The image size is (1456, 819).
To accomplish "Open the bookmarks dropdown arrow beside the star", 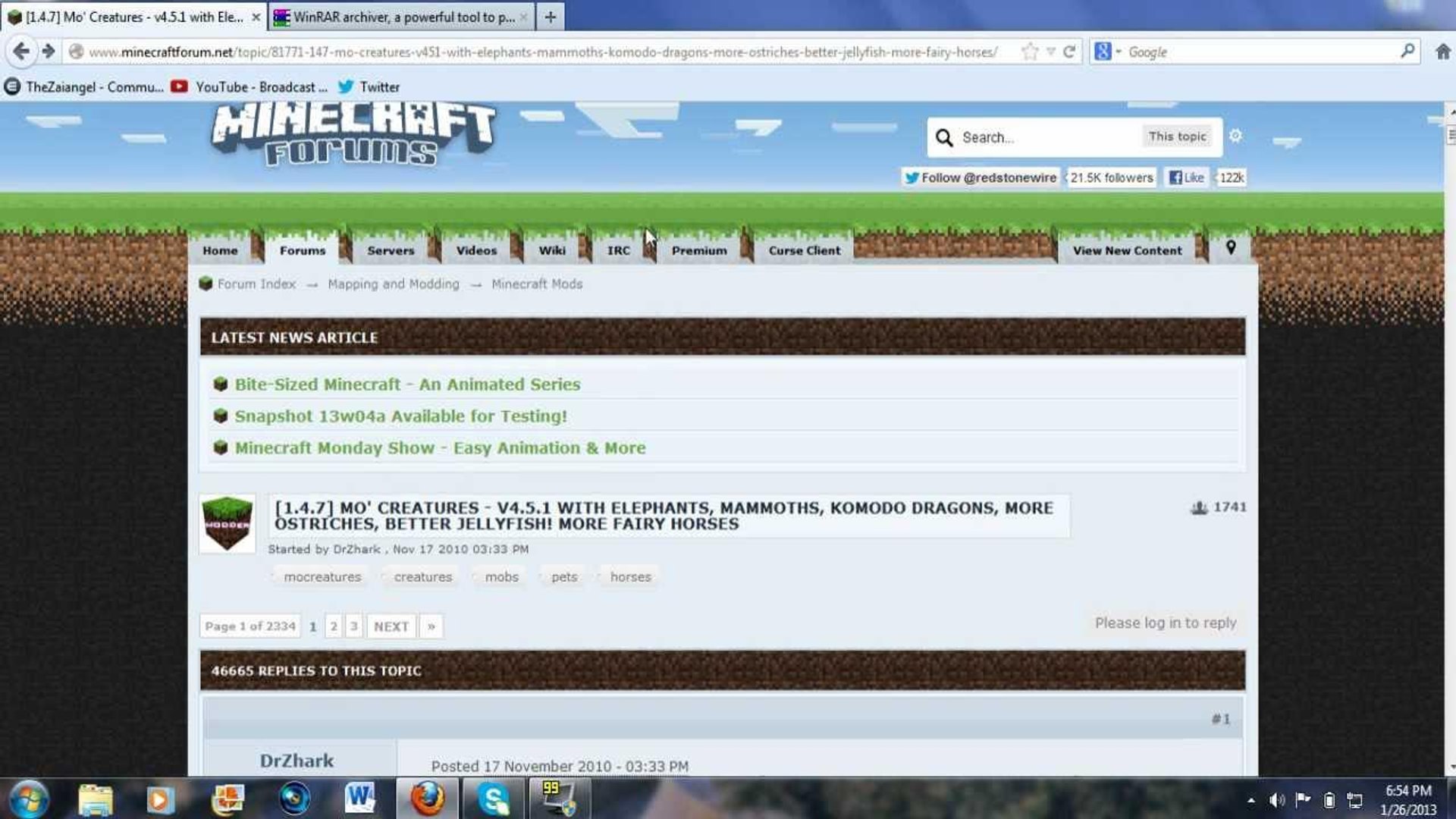I will click(1051, 52).
